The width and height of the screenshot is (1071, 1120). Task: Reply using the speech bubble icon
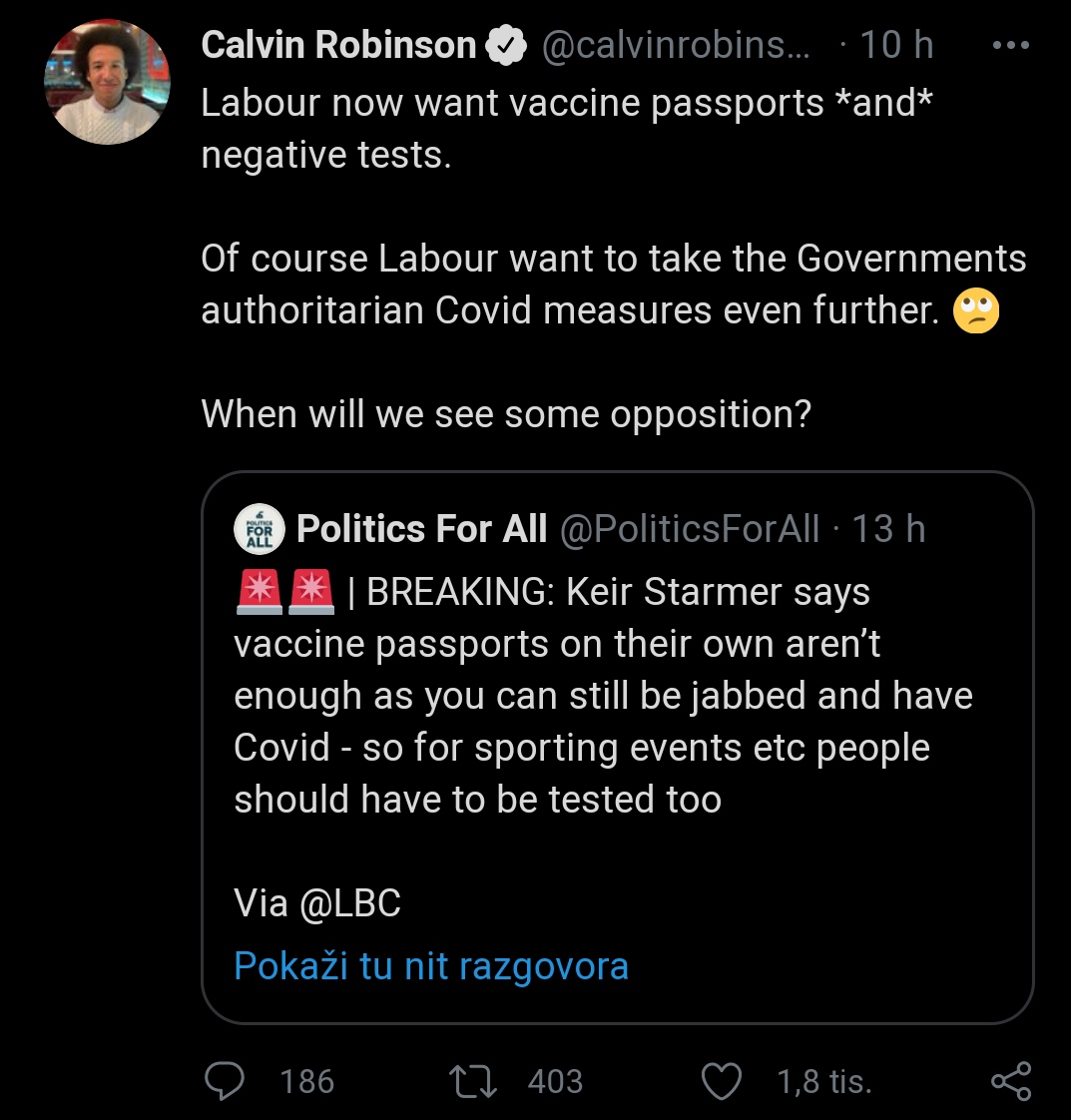click(225, 1081)
